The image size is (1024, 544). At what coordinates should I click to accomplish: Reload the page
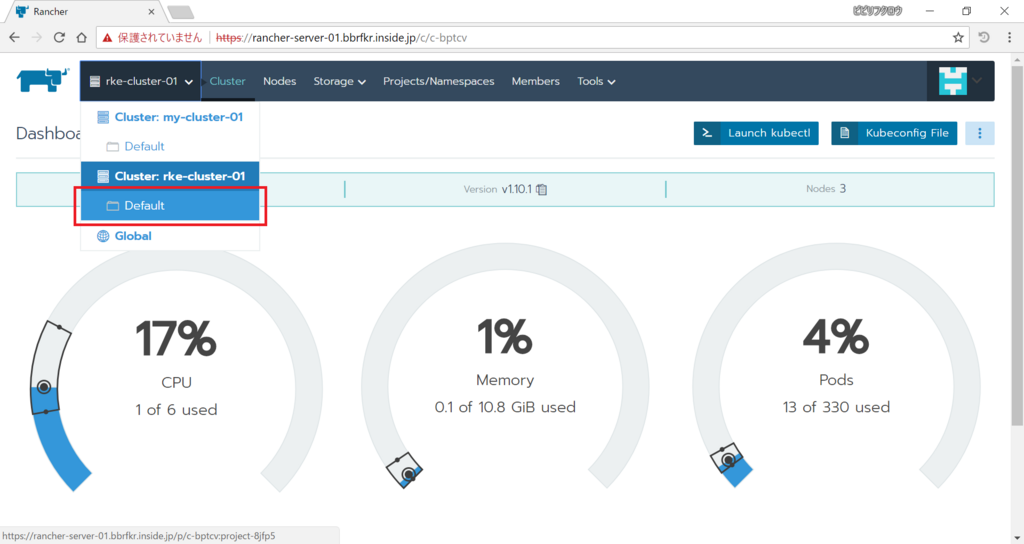point(59,37)
